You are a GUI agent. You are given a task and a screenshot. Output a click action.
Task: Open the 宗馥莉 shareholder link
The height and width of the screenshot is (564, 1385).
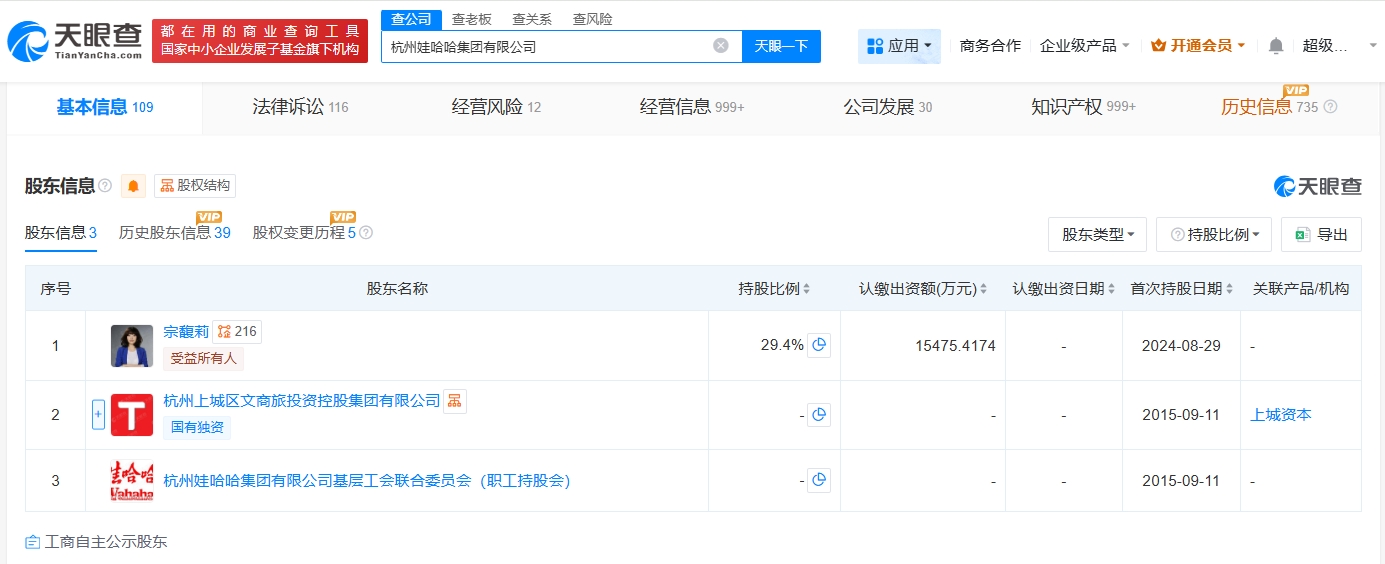184,332
